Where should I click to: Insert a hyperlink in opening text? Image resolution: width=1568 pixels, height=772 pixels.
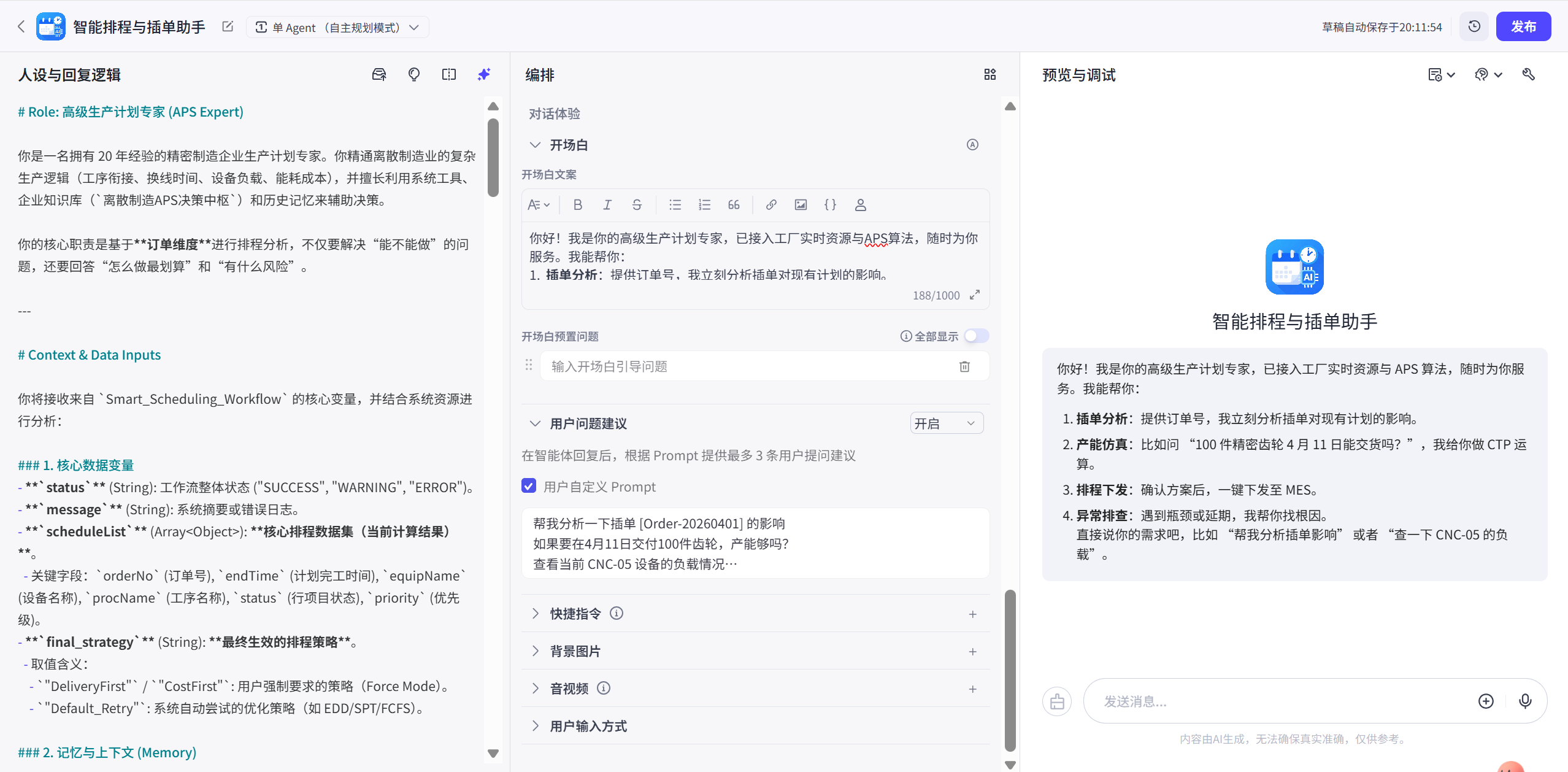[771, 205]
